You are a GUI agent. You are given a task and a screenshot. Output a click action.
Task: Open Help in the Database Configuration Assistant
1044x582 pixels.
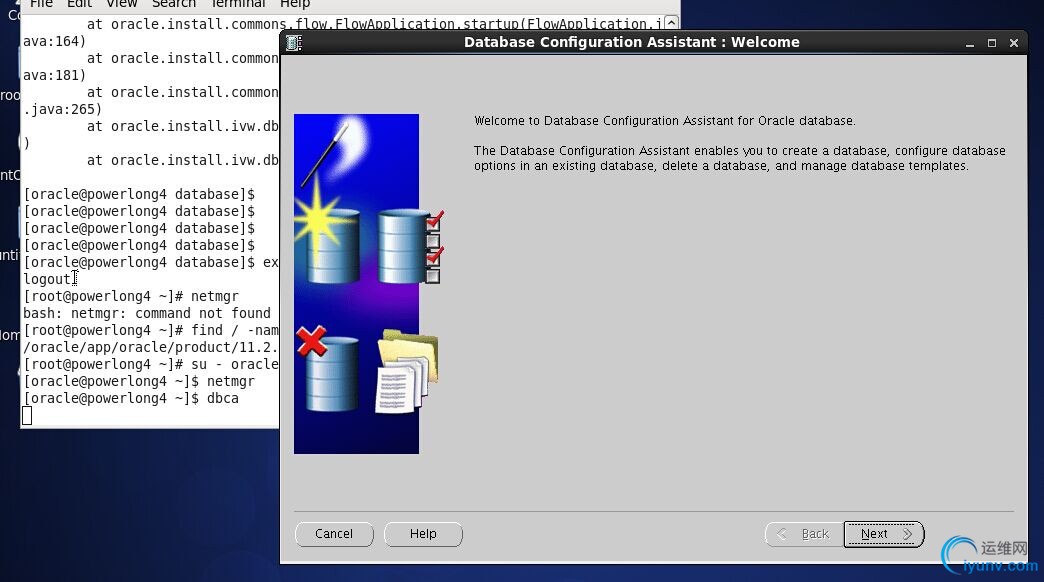(423, 534)
